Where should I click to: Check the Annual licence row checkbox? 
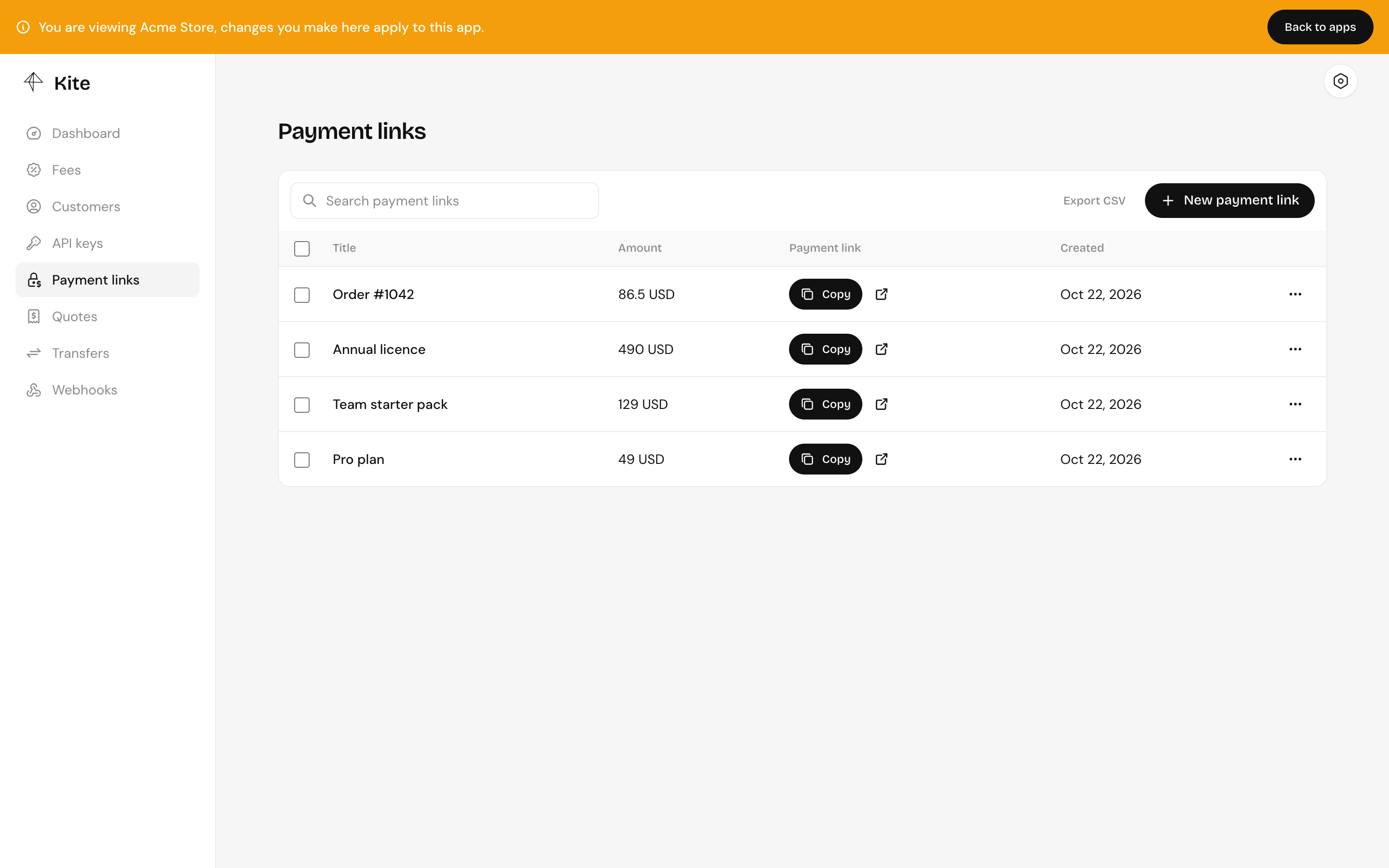point(302,350)
